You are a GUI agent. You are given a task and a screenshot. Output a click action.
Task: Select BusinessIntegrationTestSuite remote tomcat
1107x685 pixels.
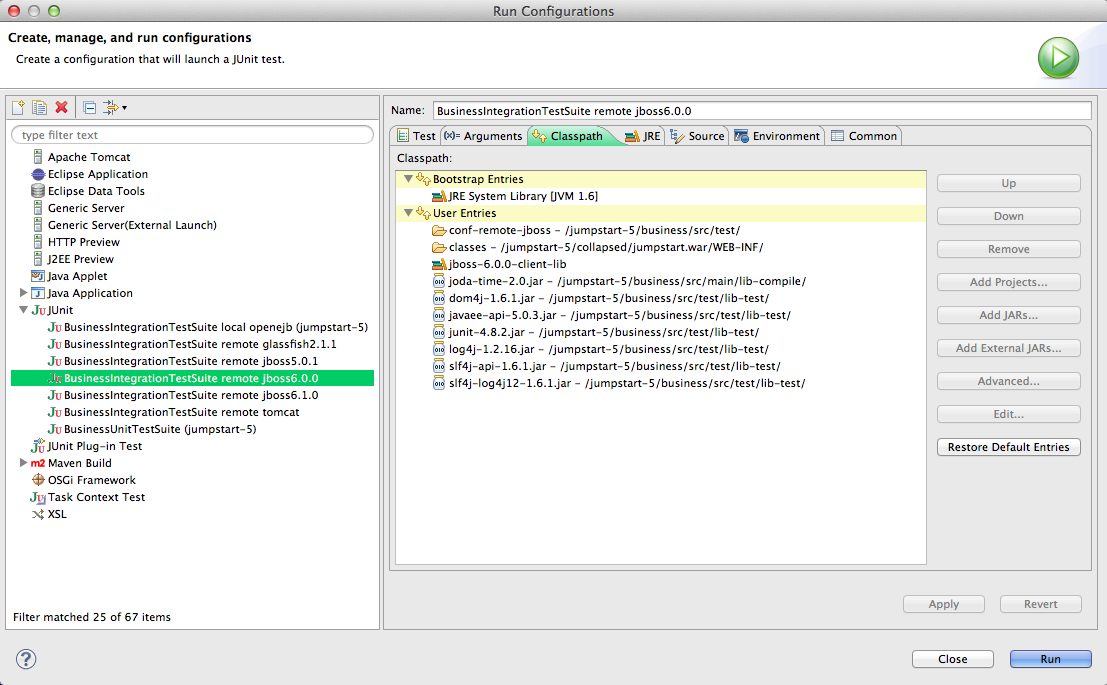(174, 412)
